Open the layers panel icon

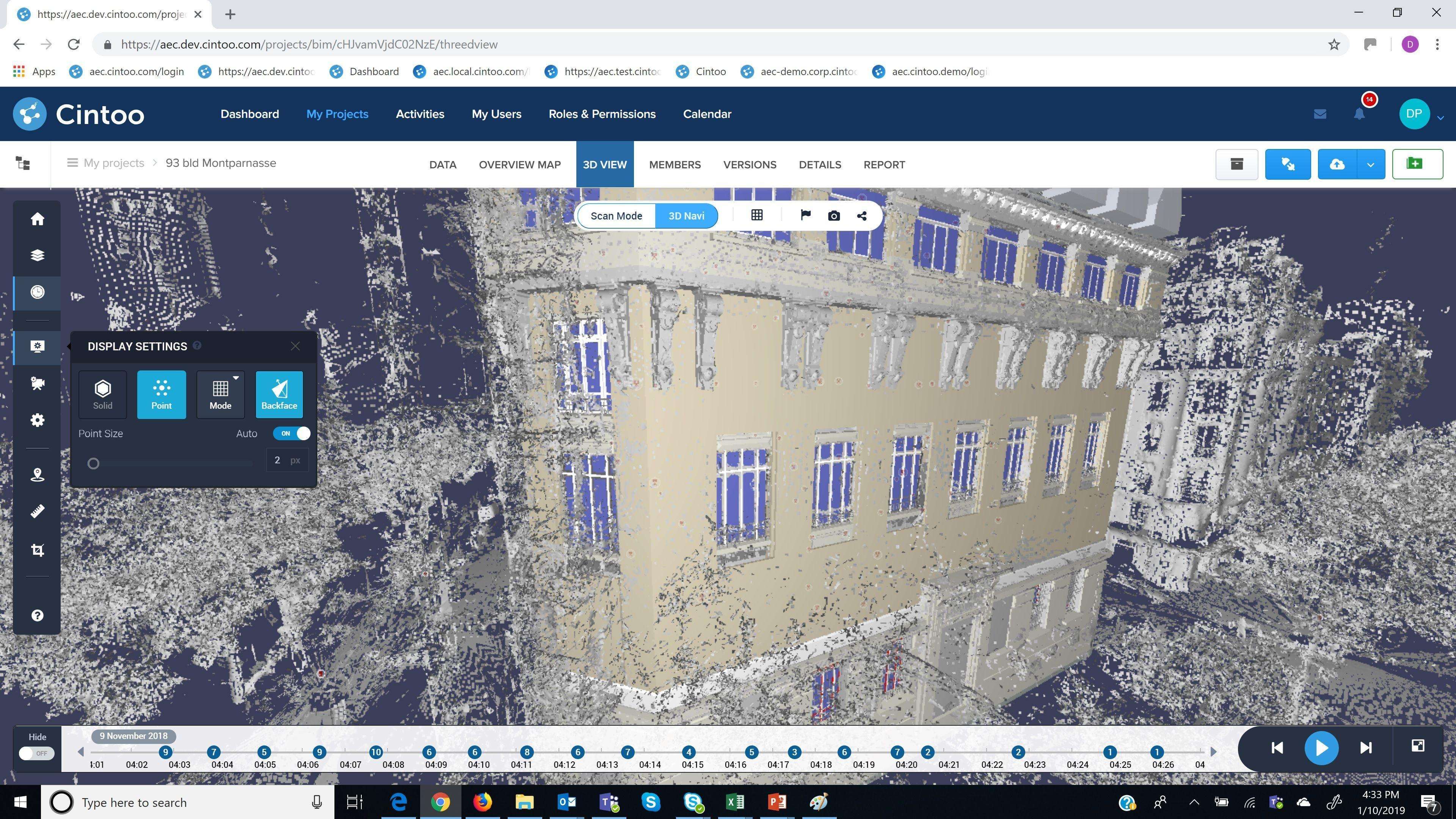37,256
